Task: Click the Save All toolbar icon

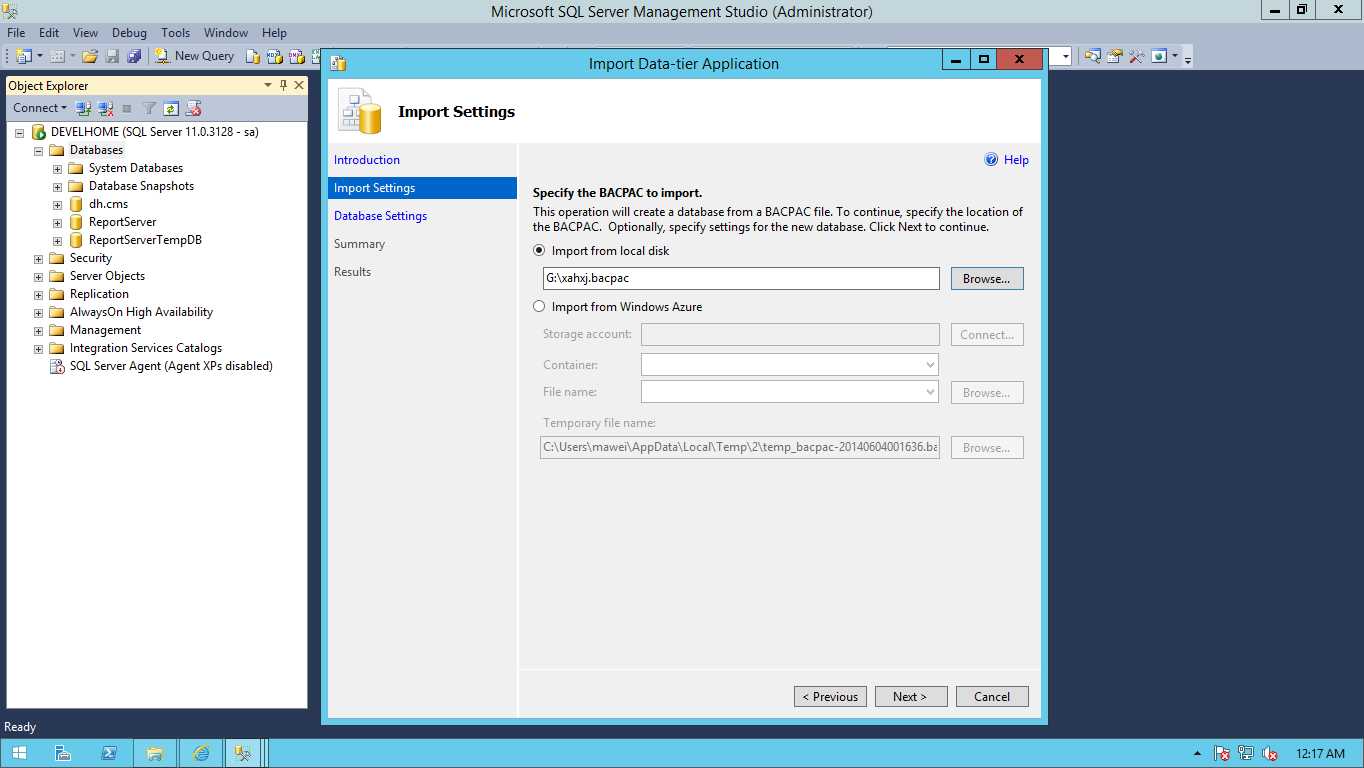Action: (x=134, y=56)
